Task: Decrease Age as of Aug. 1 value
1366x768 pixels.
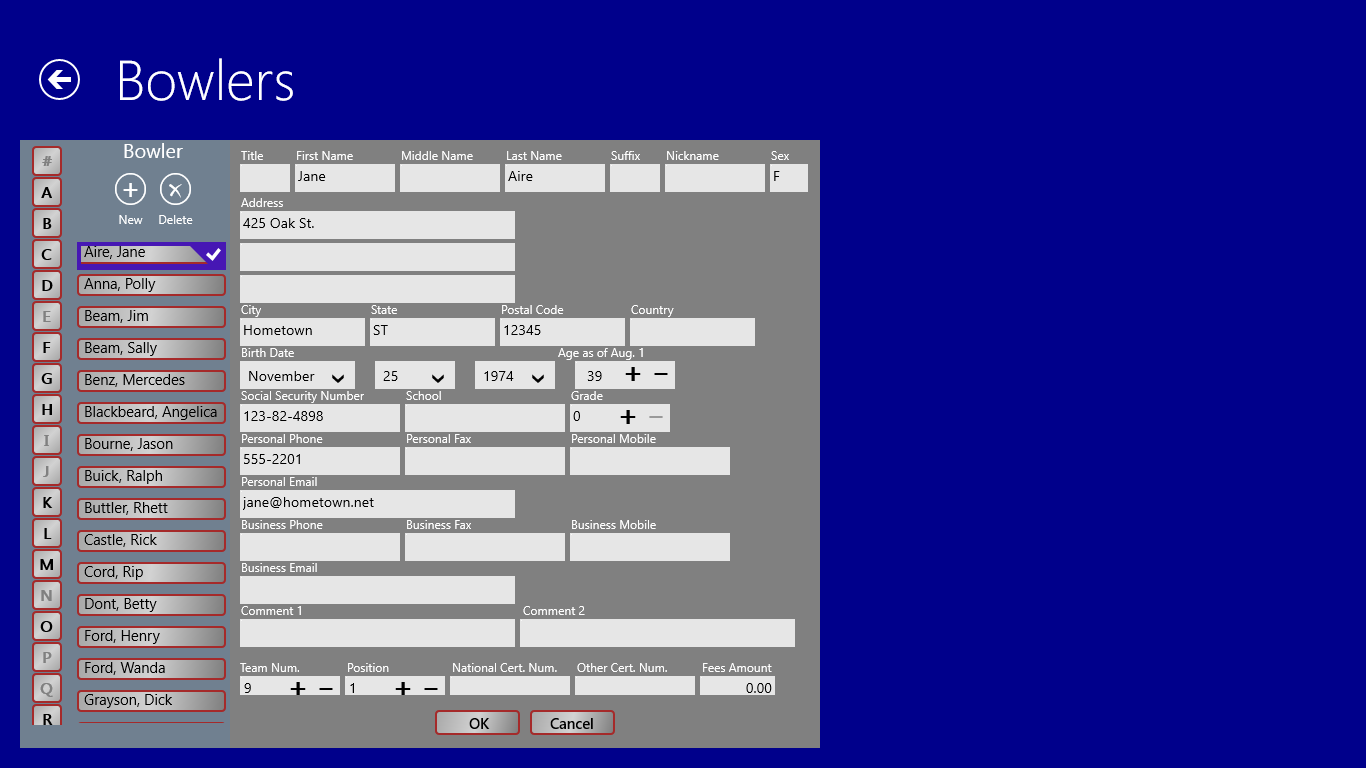Action: click(x=661, y=375)
